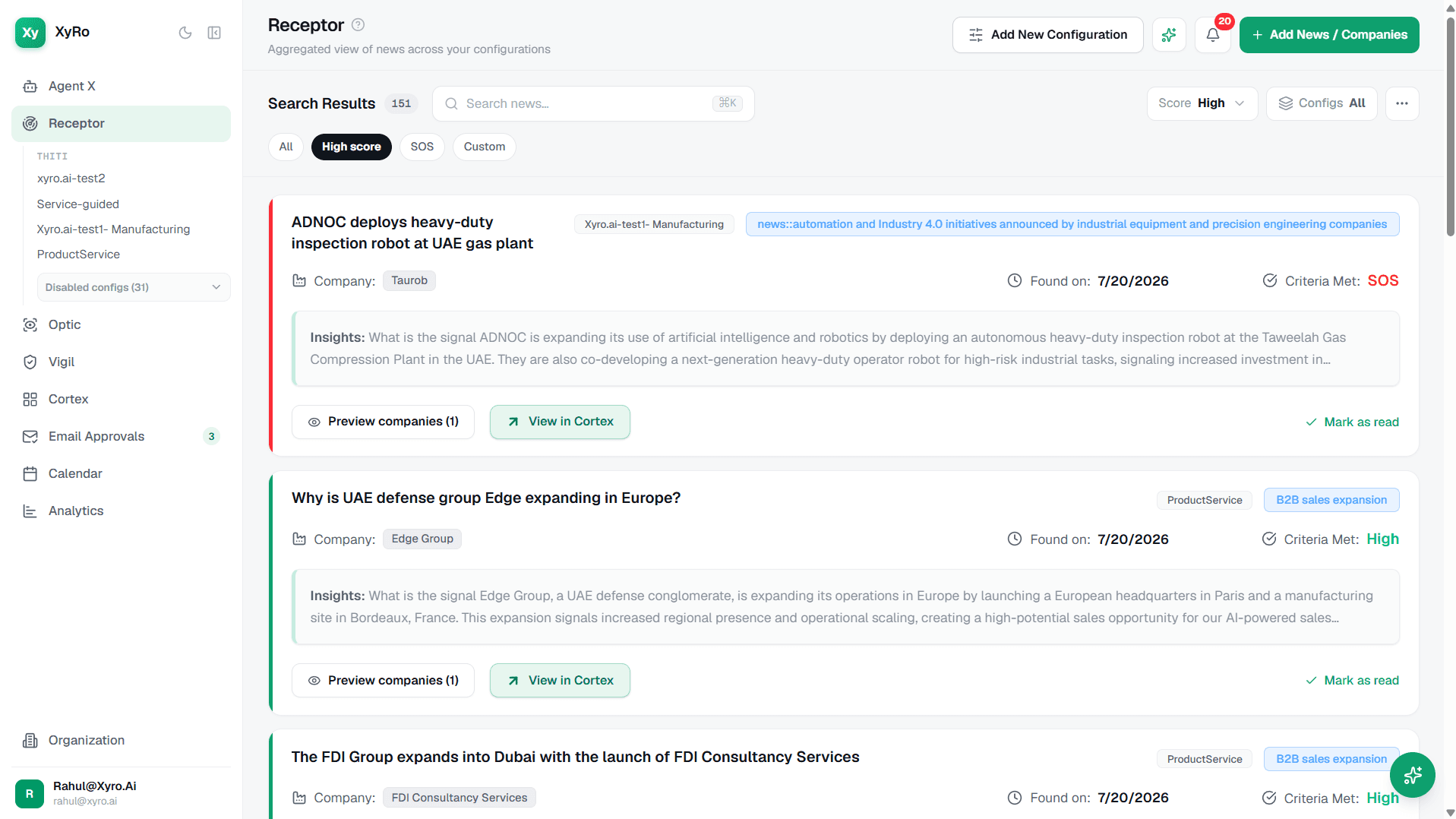
Task: Open Receptor in sidebar
Action: pyautogui.click(x=121, y=123)
